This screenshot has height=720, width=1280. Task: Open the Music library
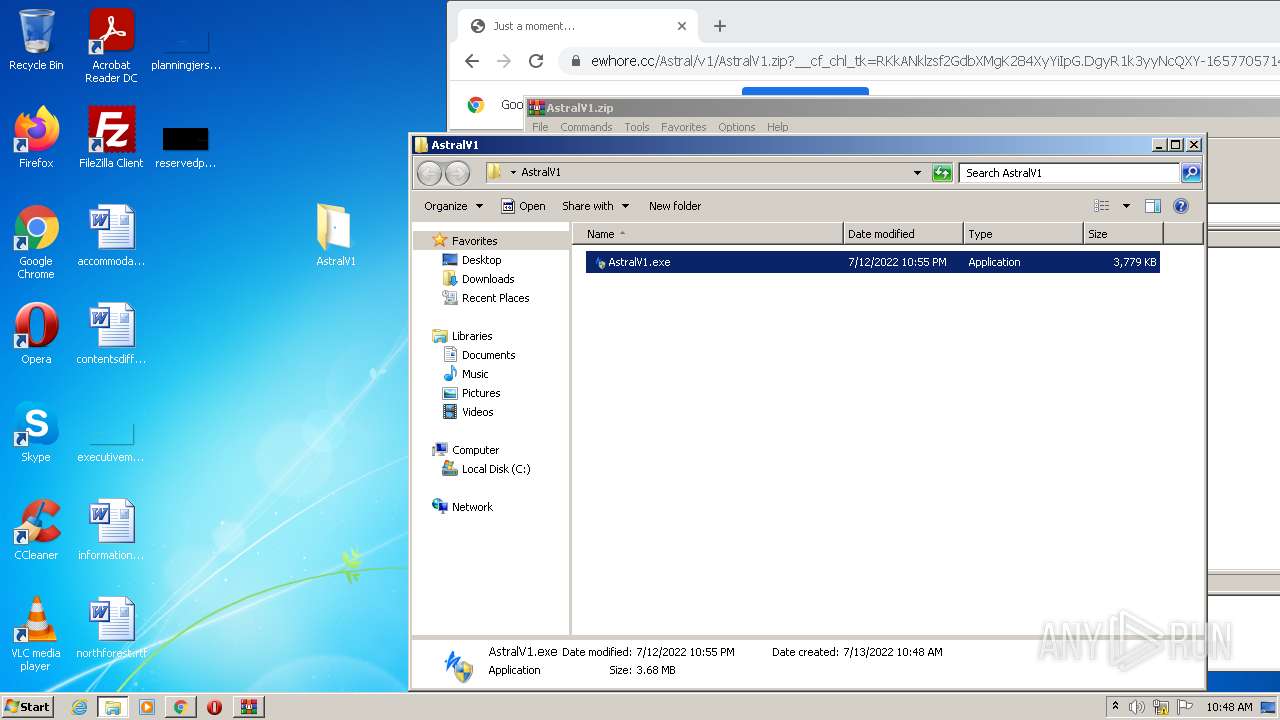475,374
